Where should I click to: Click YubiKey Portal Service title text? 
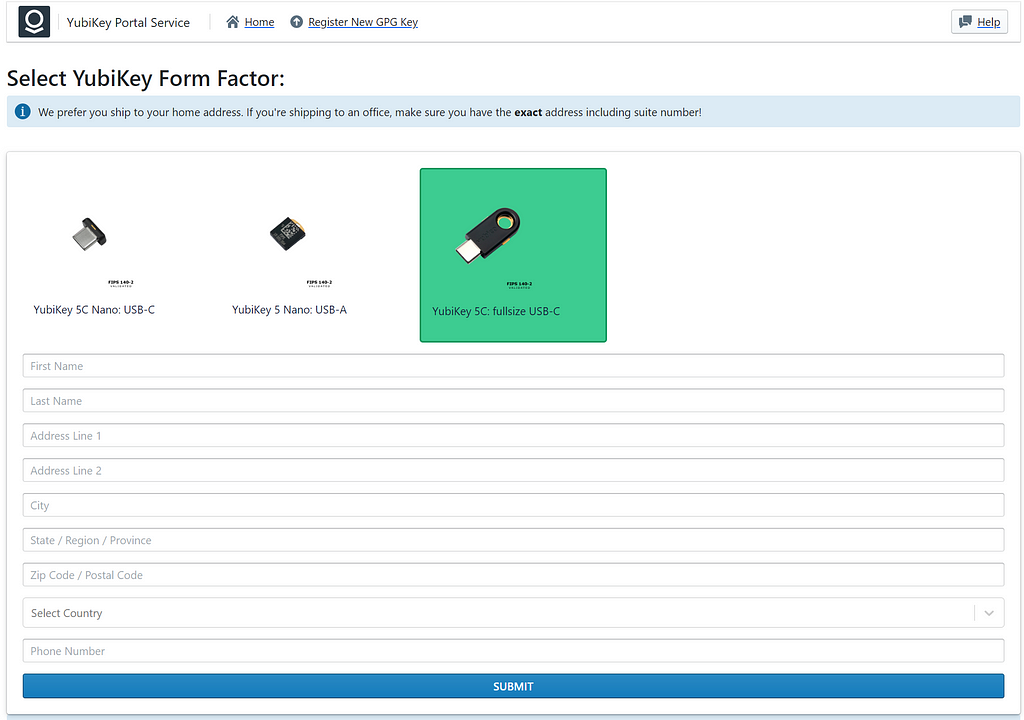(128, 22)
